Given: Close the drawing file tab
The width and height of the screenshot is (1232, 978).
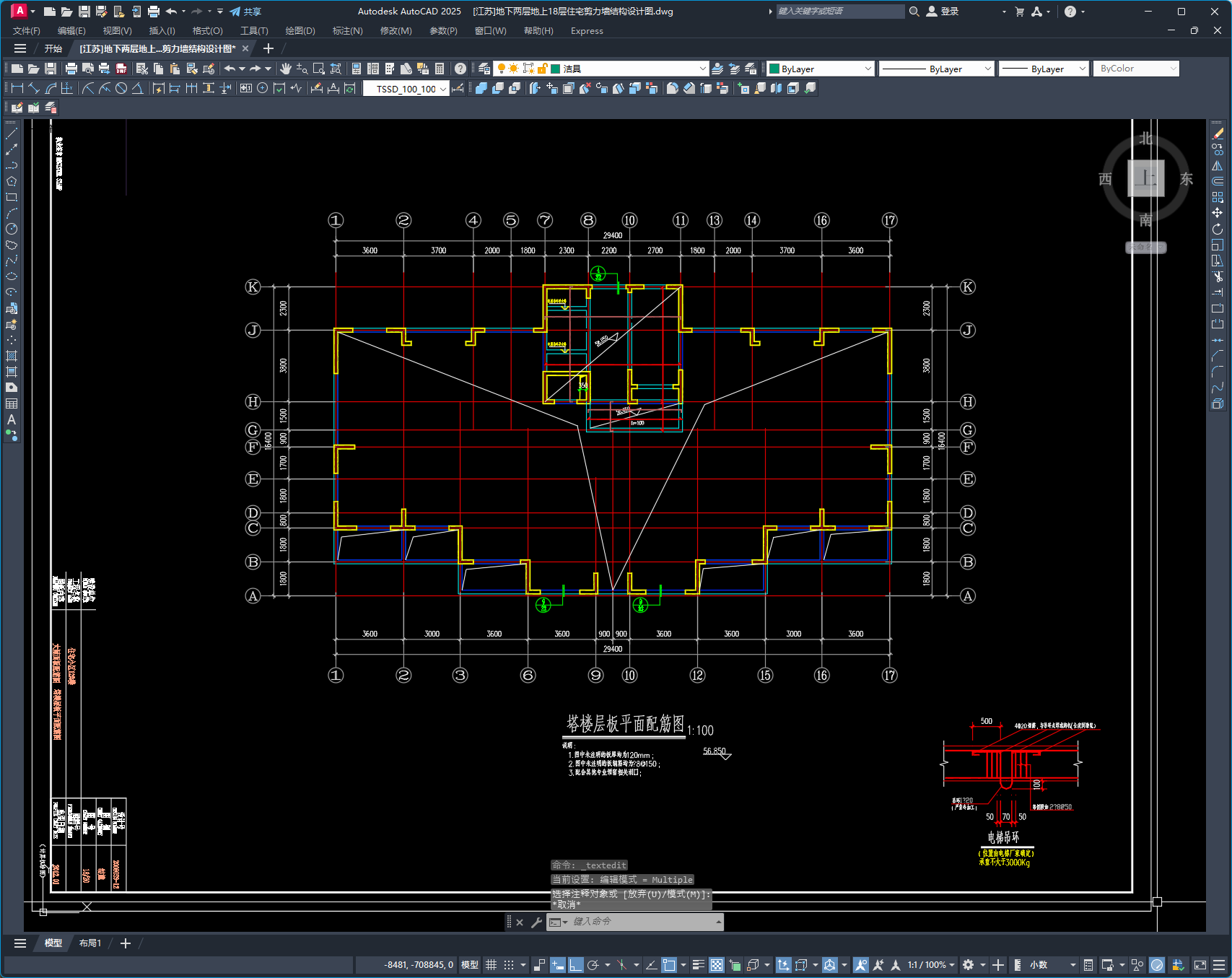Looking at the screenshot, I should (x=245, y=49).
